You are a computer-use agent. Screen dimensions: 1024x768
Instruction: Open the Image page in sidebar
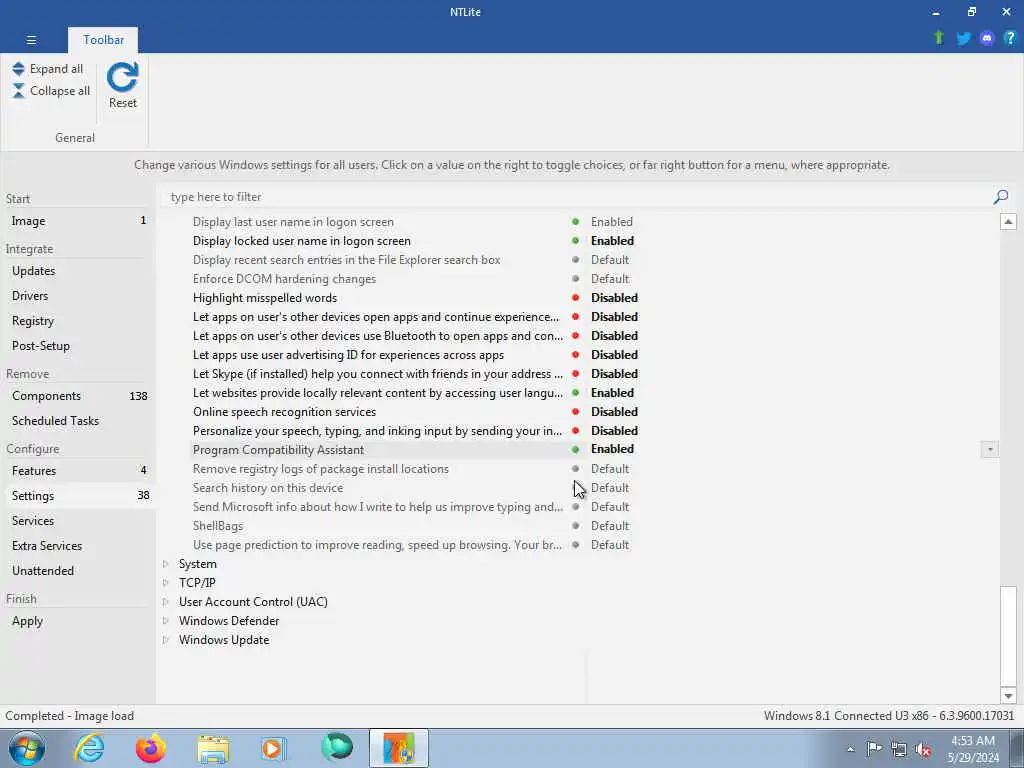tap(78, 221)
